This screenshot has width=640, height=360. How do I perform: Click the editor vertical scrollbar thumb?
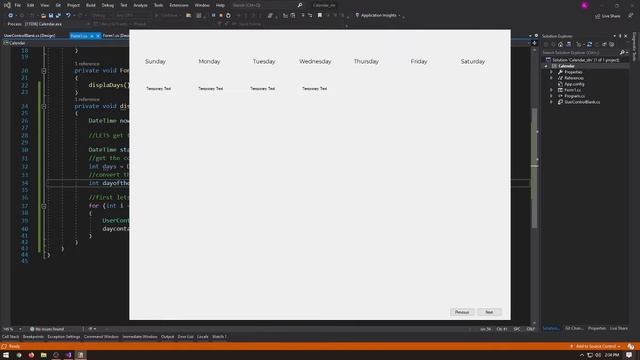(x=534, y=168)
